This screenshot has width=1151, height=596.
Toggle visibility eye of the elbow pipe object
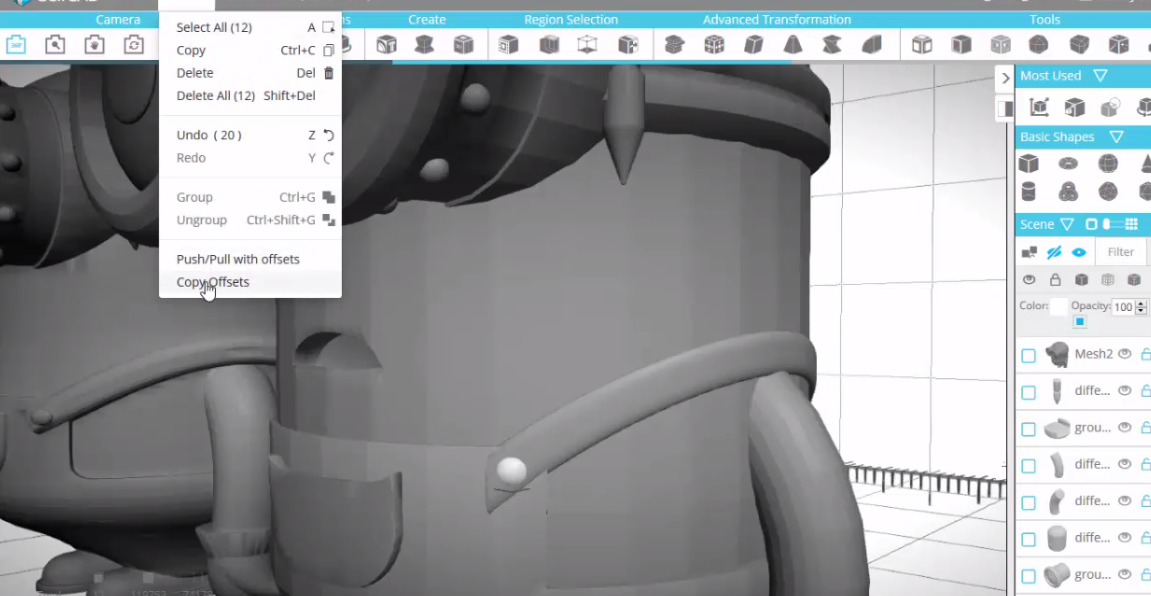point(1125,501)
